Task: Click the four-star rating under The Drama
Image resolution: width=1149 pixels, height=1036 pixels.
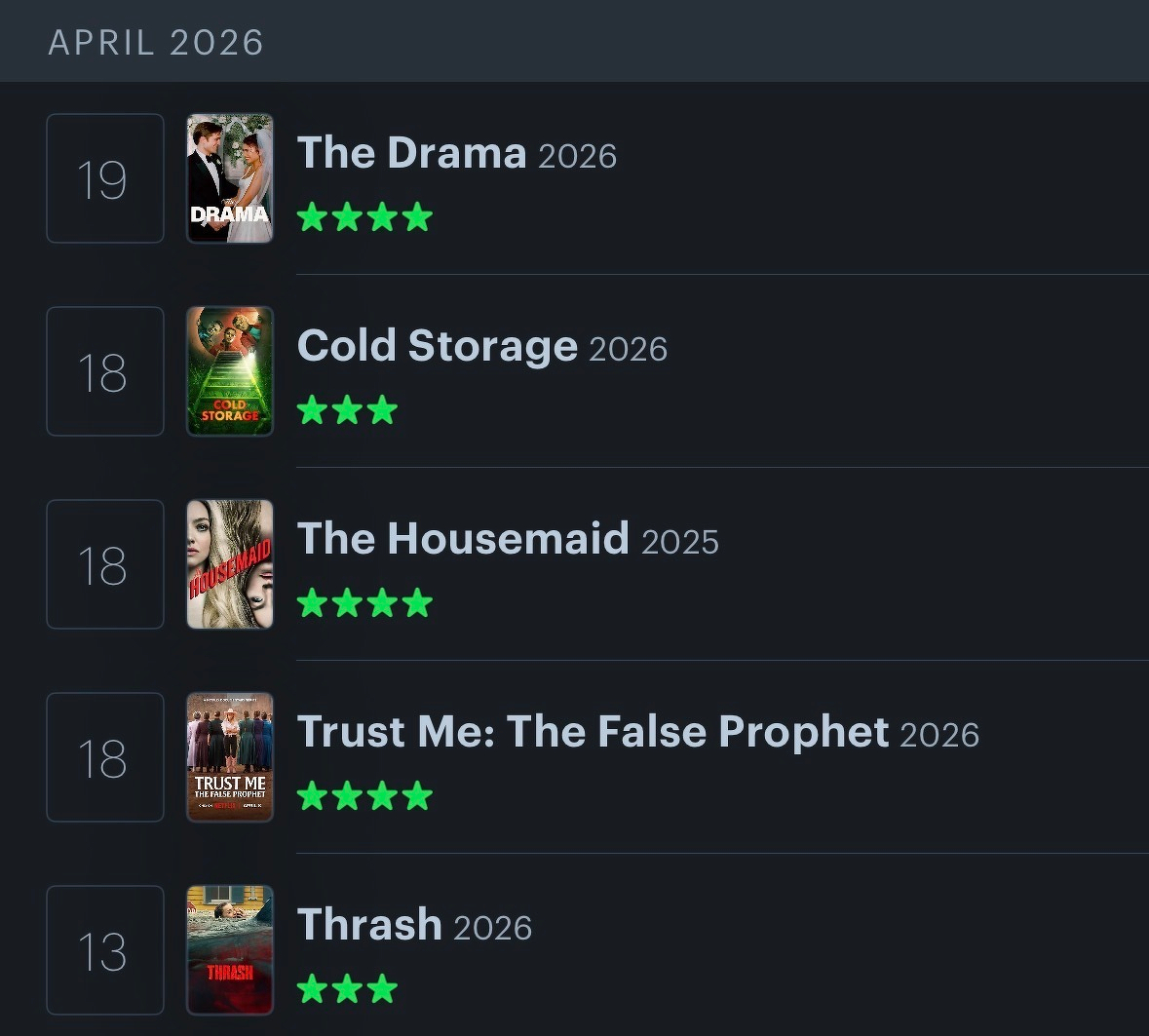Action: coord(364,216)
